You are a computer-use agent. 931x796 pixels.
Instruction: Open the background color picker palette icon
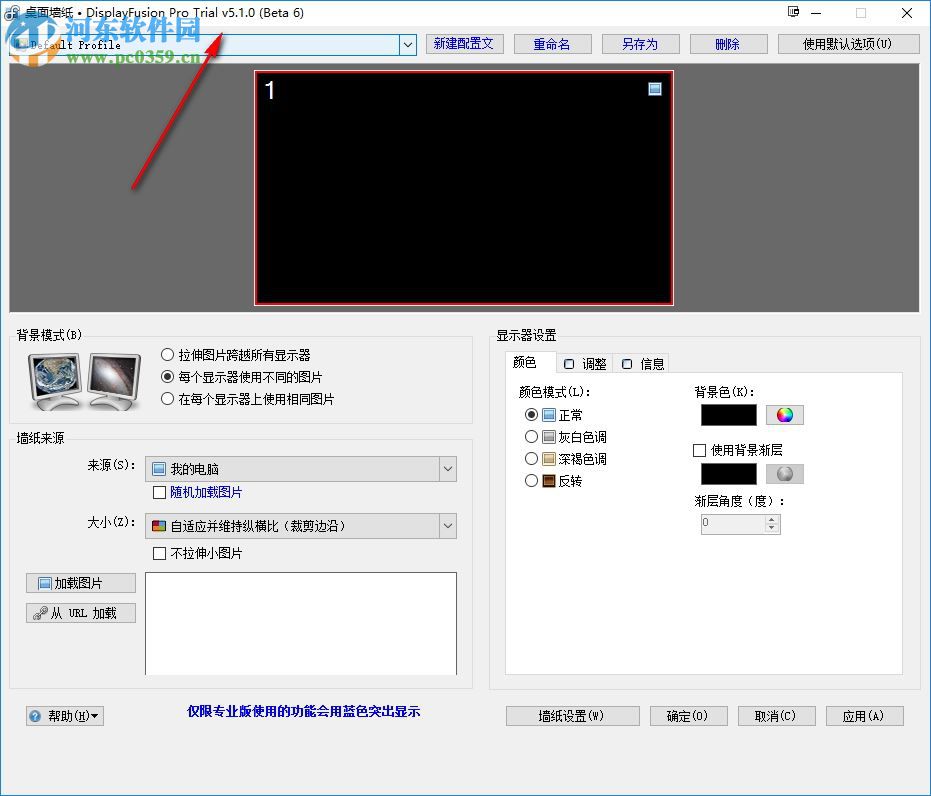(x=785, y=414)
